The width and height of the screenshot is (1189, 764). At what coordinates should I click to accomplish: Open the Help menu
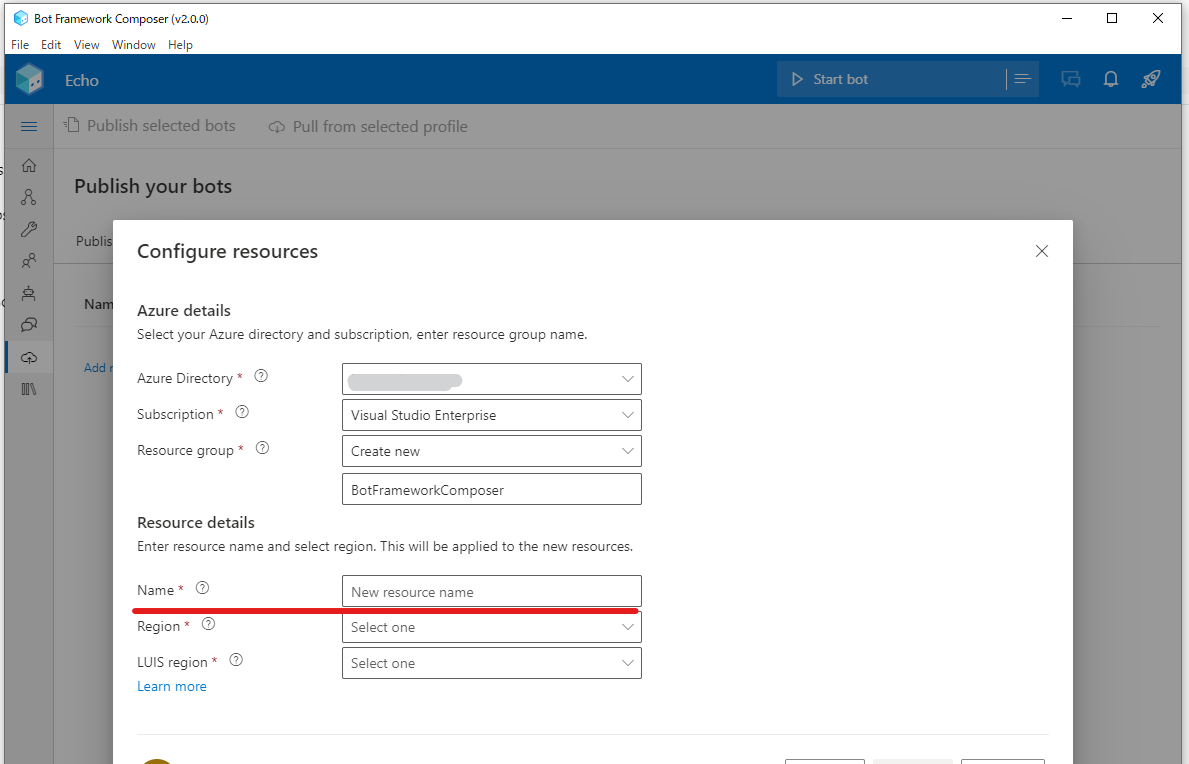(180, 45)
